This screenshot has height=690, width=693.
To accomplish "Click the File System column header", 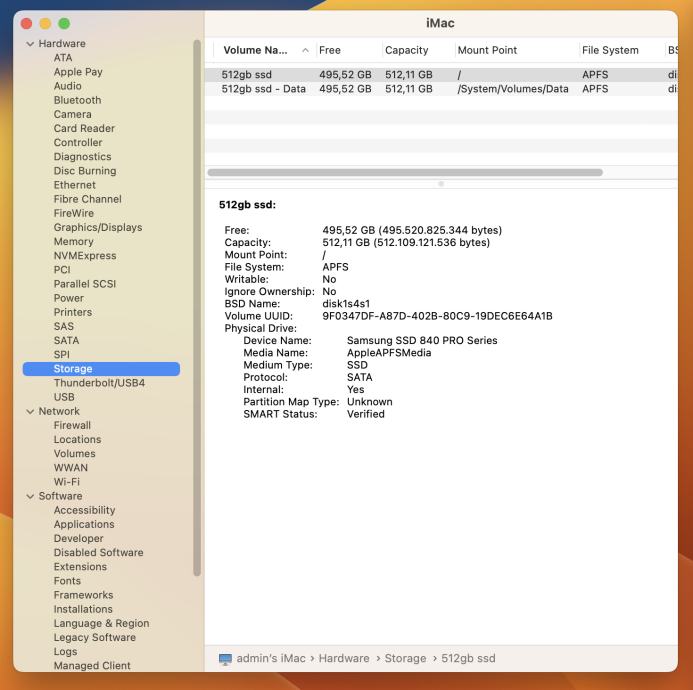I will point(618,50).
